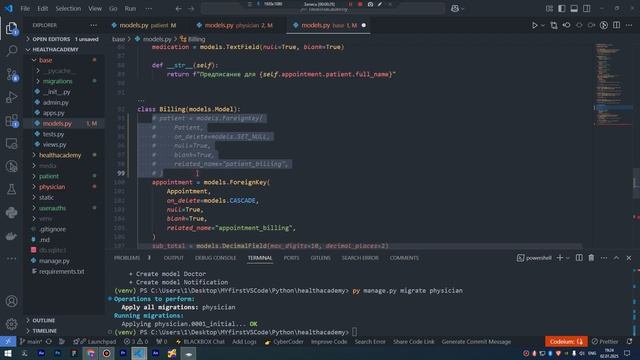Image resolution: width=640 pixels, height=360 pixels.
Task: Click the main branch indicator
Action: 31,342
